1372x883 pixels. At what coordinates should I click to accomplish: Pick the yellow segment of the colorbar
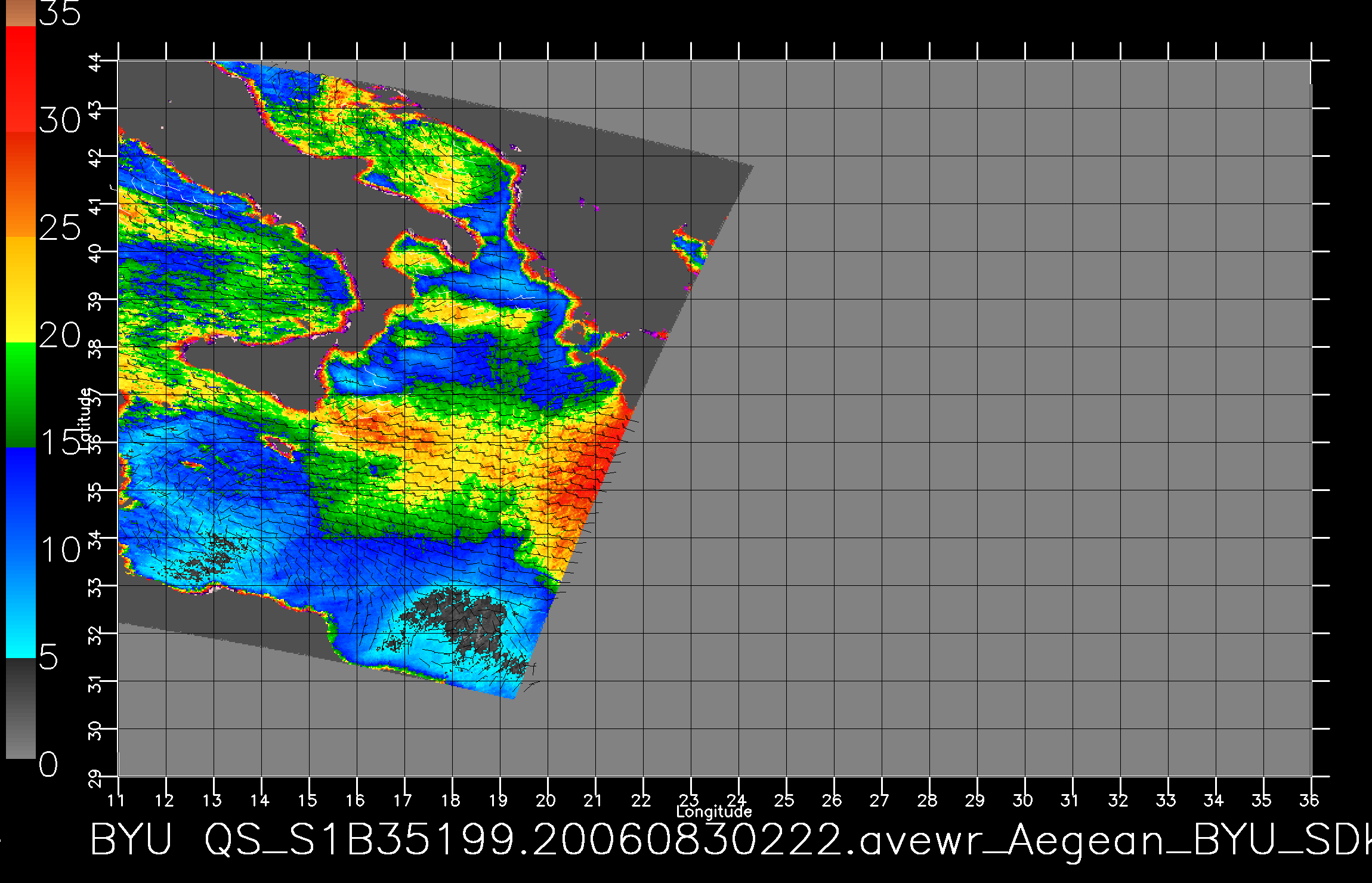[x=21, y=290]
